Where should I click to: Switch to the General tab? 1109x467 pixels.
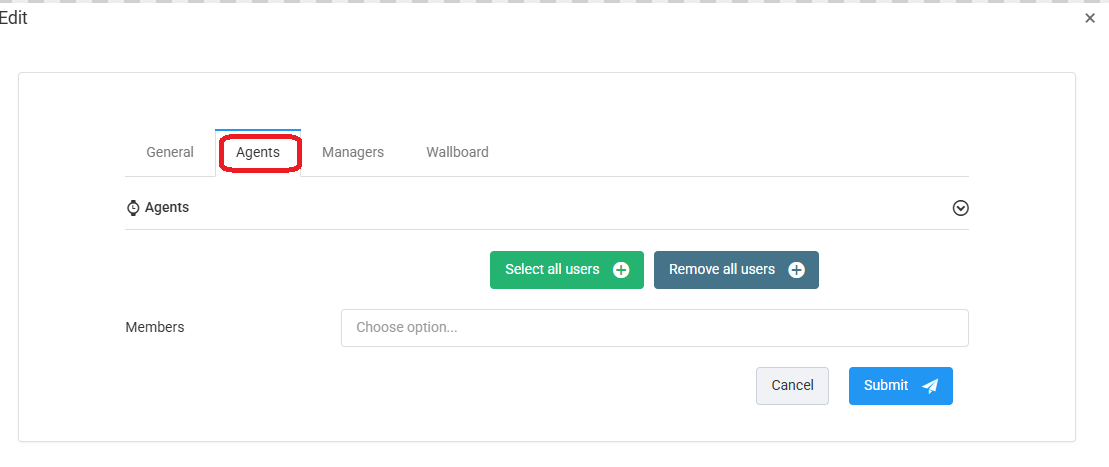click(170, 153)
